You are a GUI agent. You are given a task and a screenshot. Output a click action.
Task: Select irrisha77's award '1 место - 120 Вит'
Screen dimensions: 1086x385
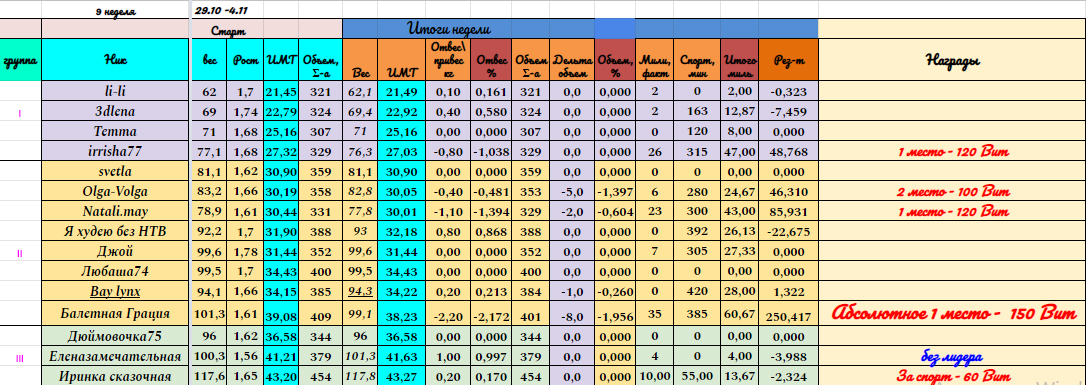pyautogui.click(x=953, y=151)
